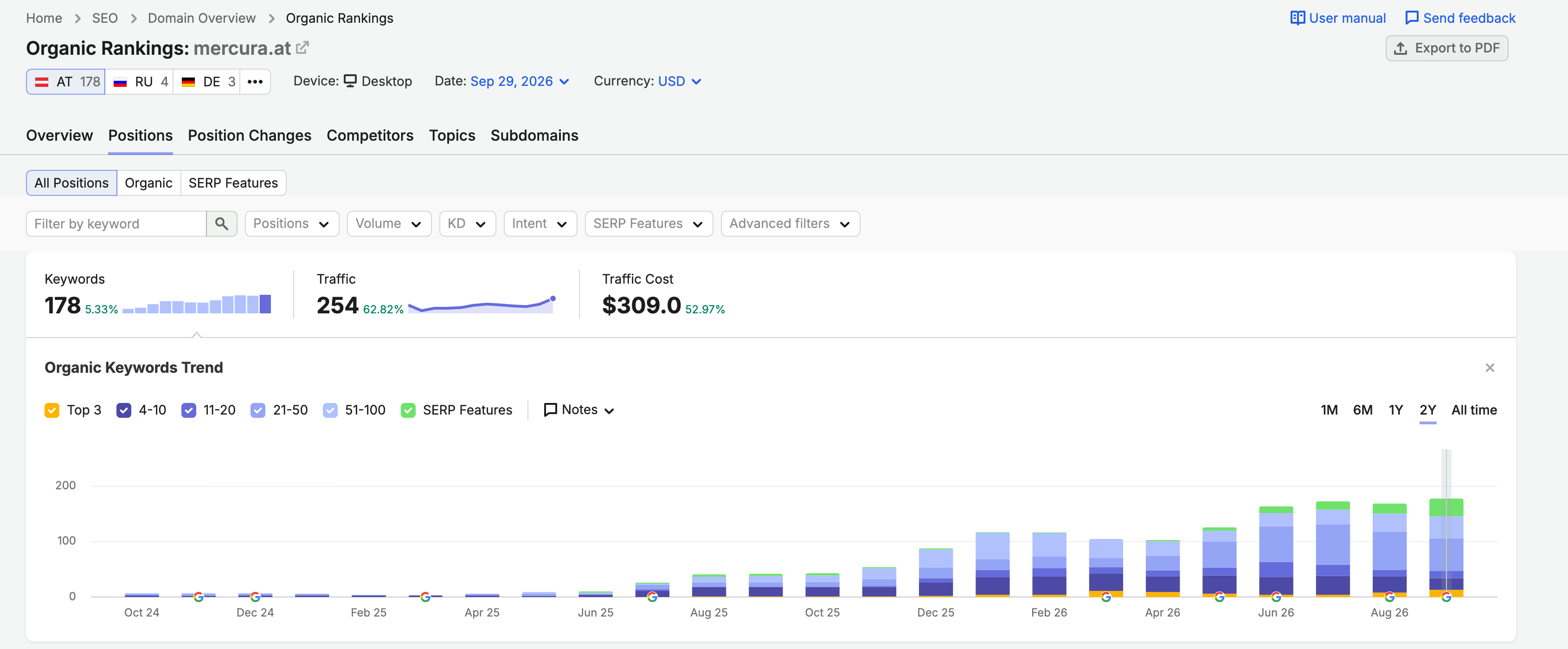1568x649 pixels.
Task: Select the Organic positions button
Action: click(148, 183)
